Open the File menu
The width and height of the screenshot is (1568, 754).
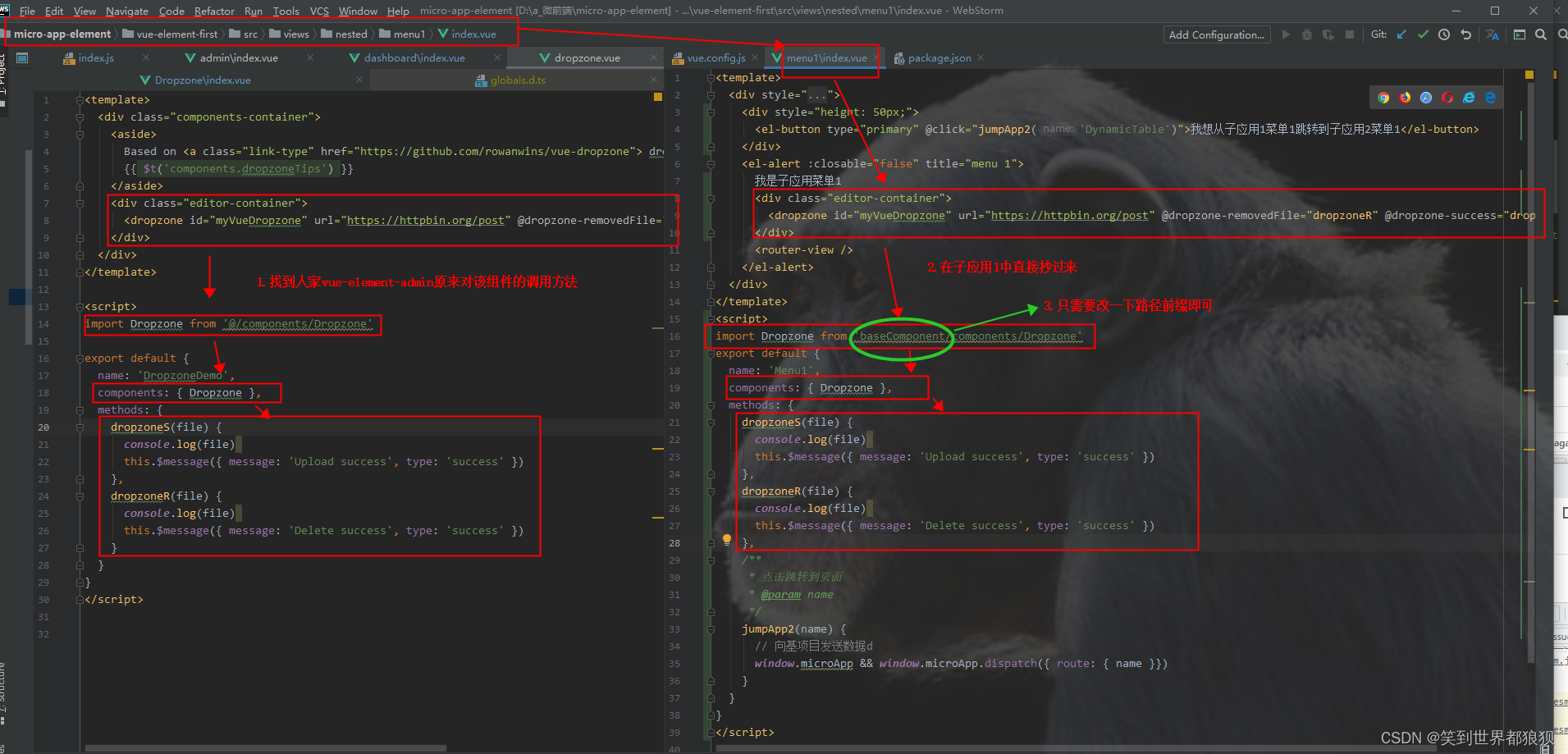(x=27, y=11)
